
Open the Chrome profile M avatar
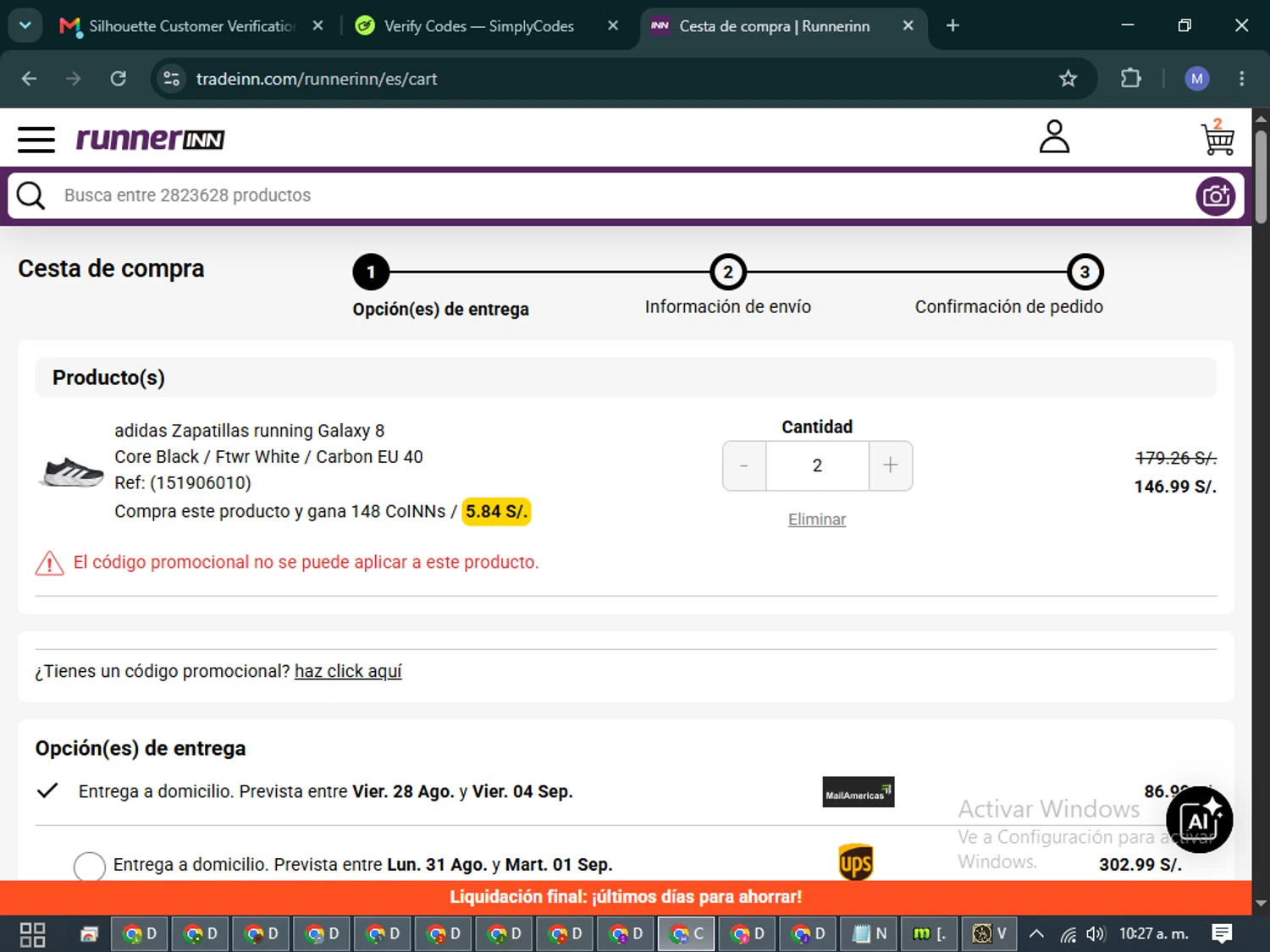click(x=1196, y=79)
